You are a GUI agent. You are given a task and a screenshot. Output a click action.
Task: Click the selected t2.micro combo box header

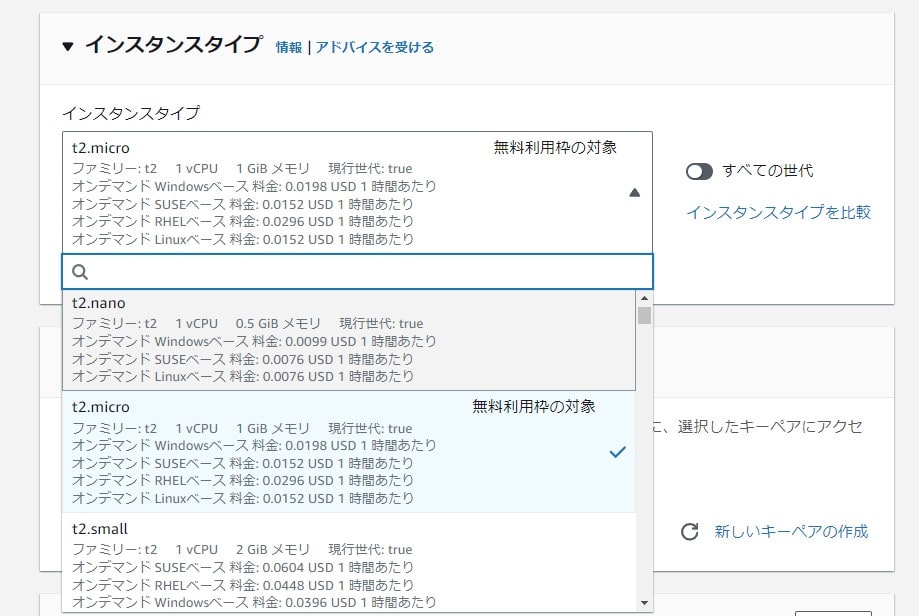pos(358,193)
